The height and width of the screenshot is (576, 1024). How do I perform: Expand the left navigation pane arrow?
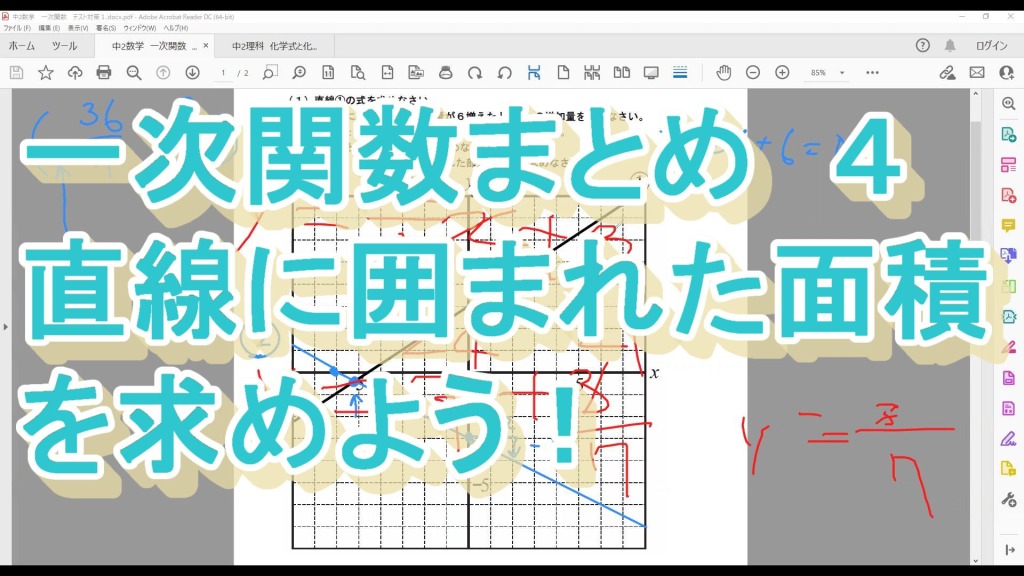click(6, 326)
